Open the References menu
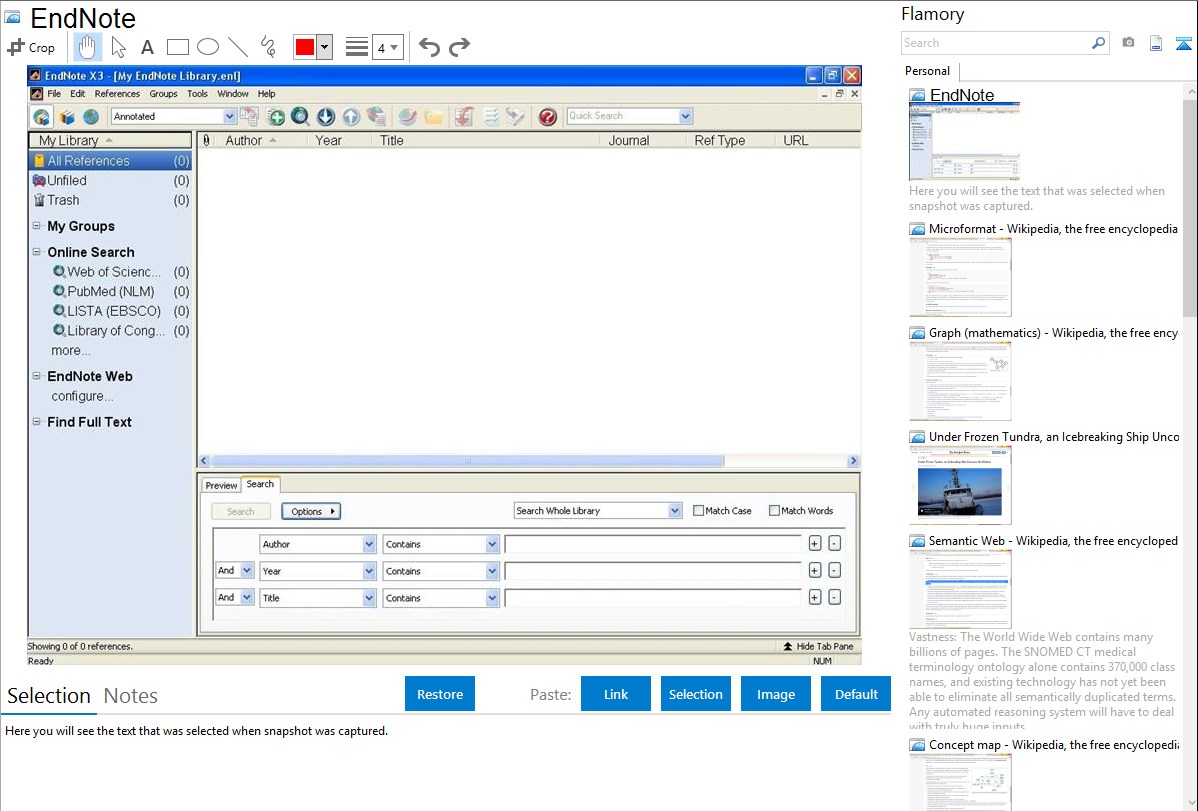1198x811 pixels. click(117, 94)
